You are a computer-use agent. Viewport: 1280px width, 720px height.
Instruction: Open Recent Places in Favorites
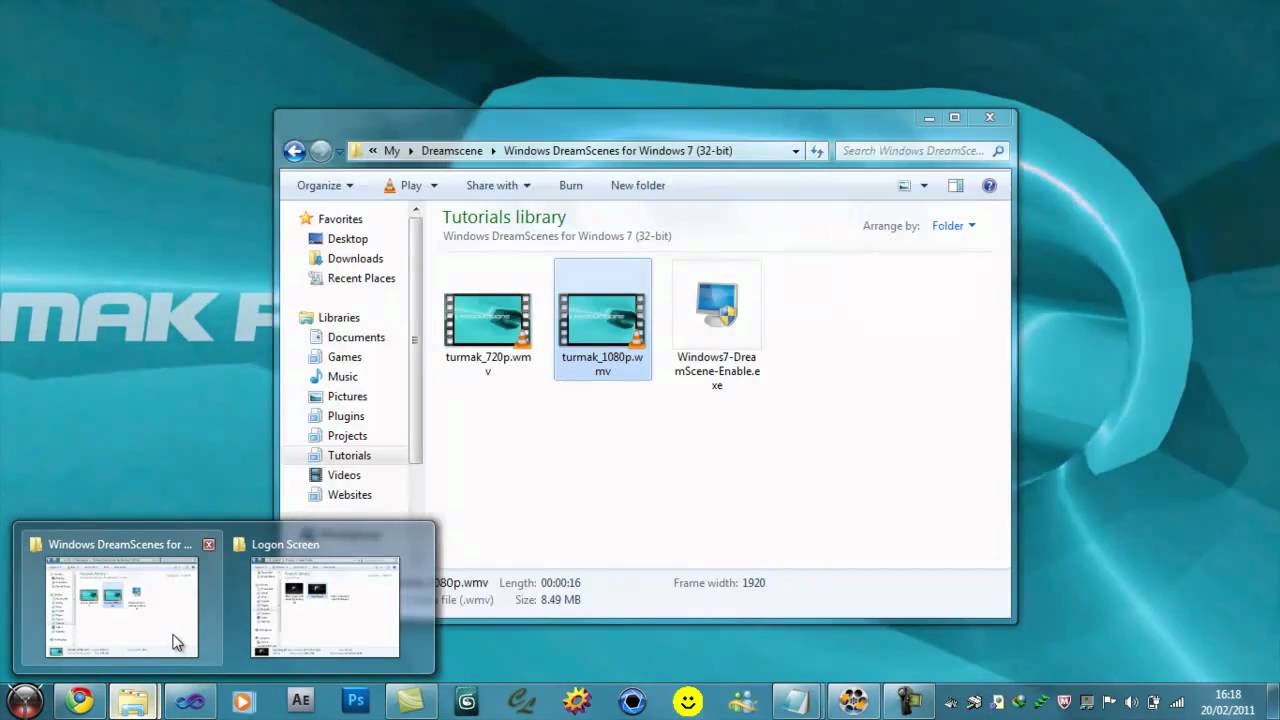pos(361,279)
